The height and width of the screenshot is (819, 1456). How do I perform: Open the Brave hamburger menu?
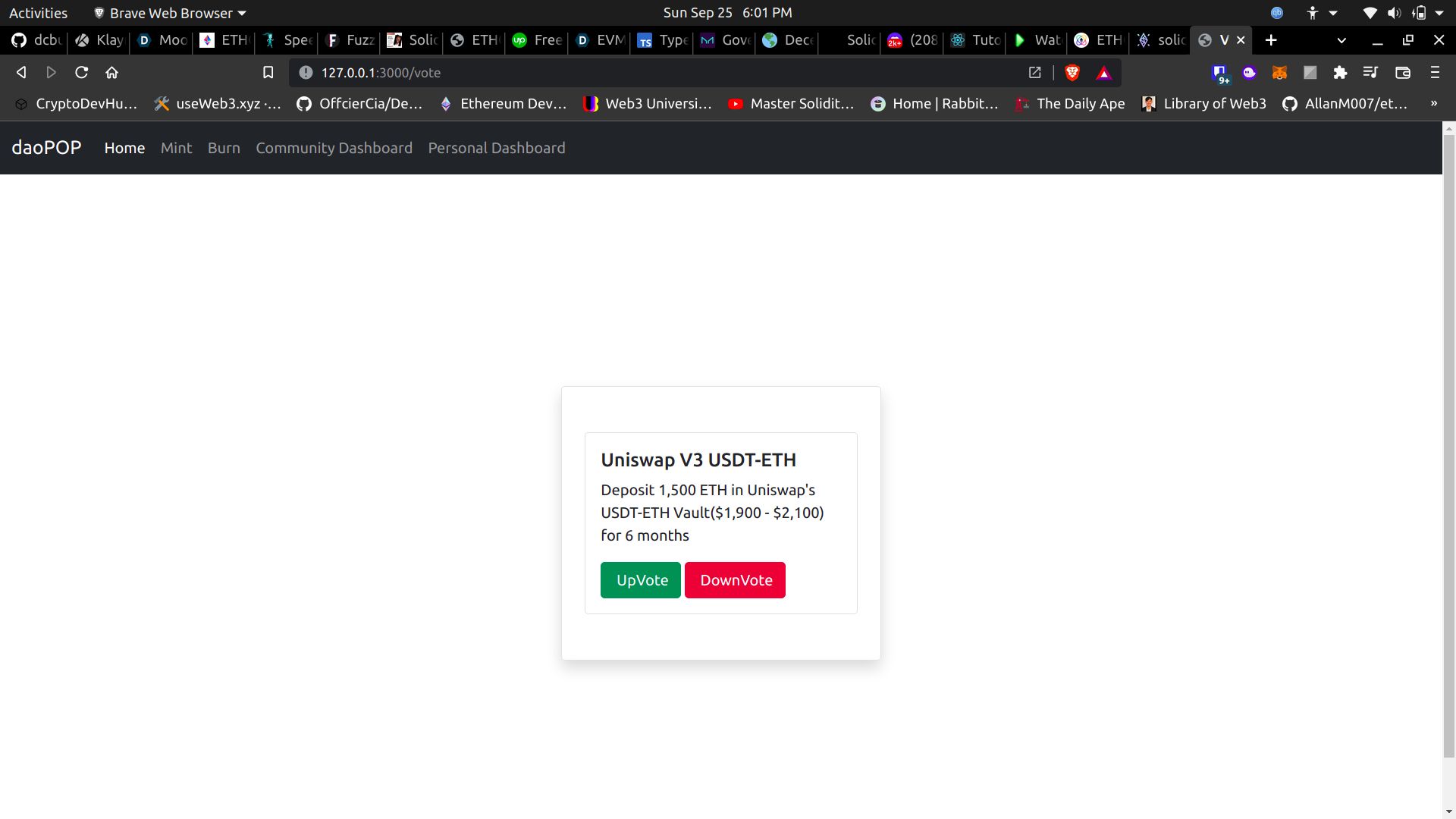coord(1435,72)
